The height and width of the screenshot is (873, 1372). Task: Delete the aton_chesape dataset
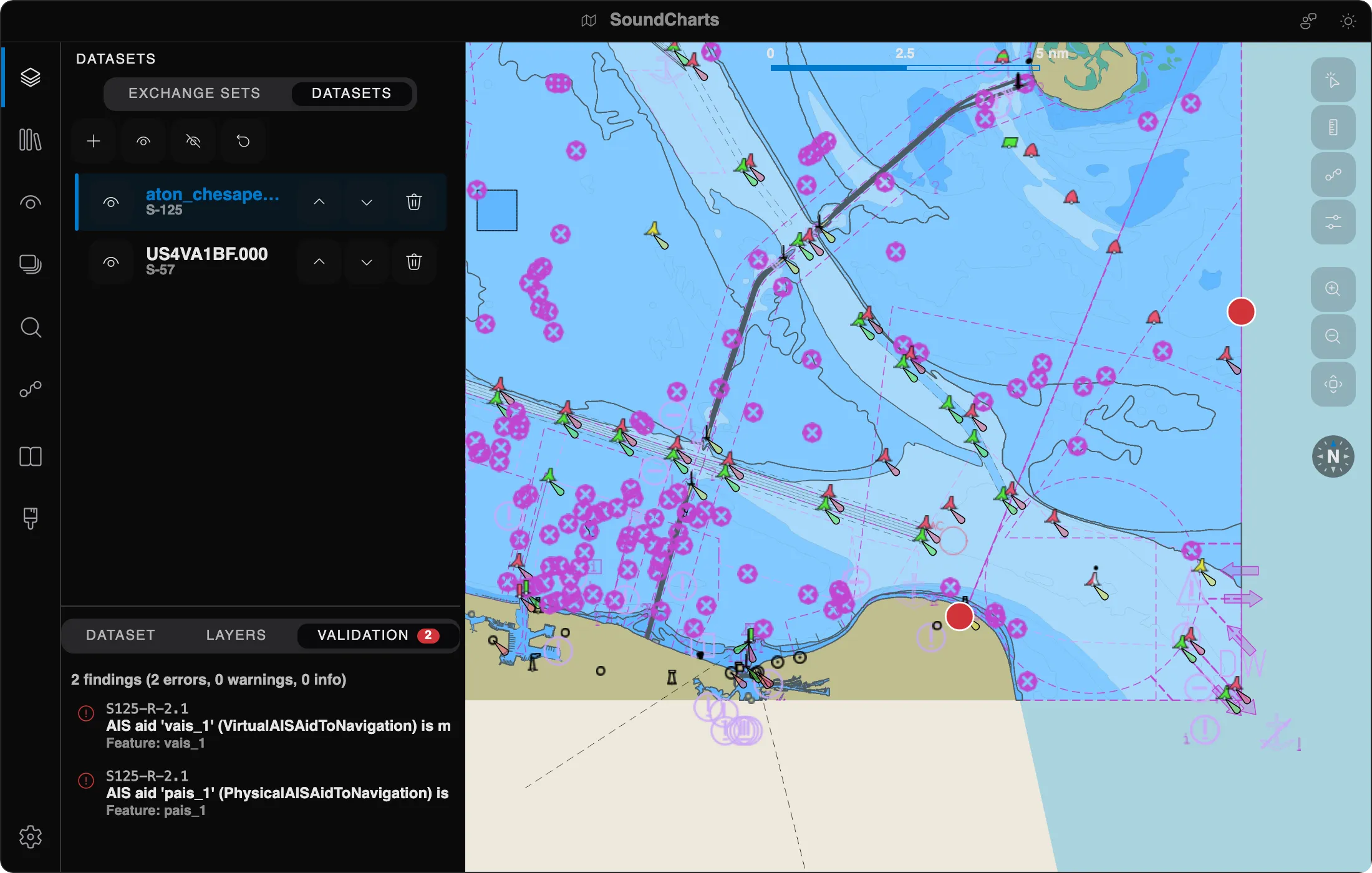click(414, 202)
